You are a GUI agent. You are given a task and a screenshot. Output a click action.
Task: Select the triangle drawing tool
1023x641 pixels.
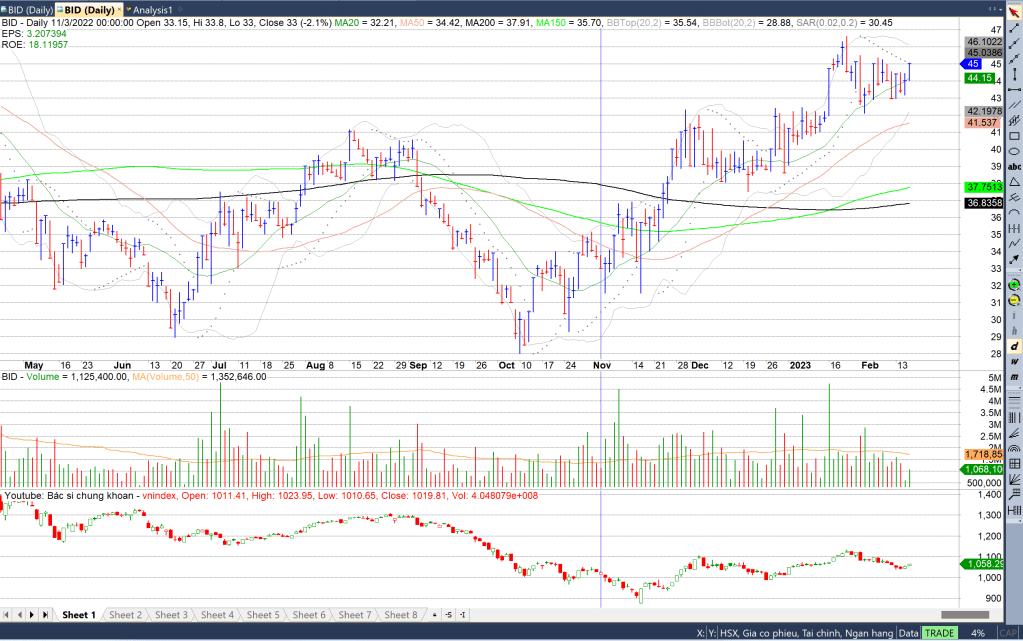pos(1014,181)
